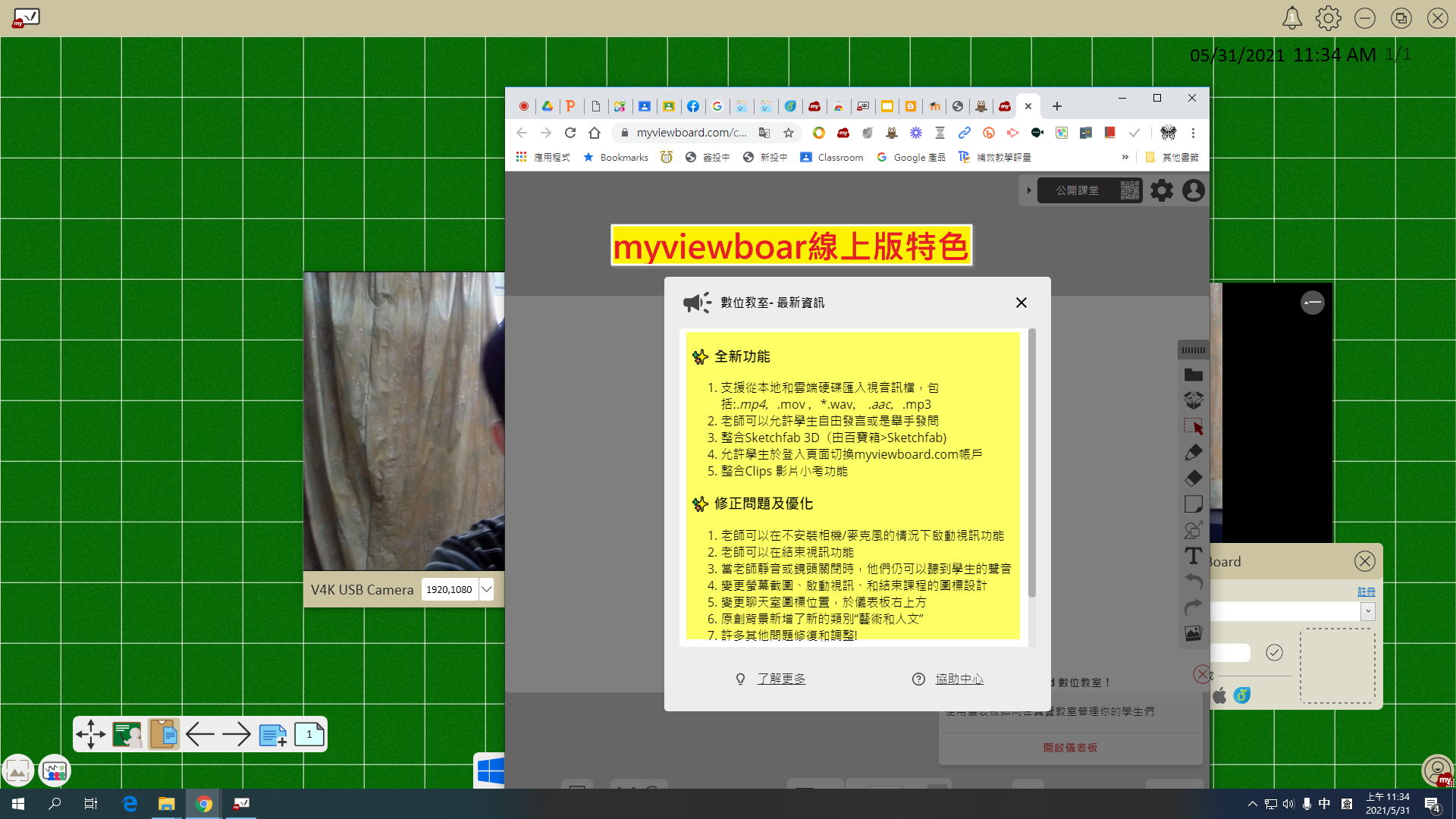Select the eraser tool
The image size is (1456, 819).
(1193, 479)
